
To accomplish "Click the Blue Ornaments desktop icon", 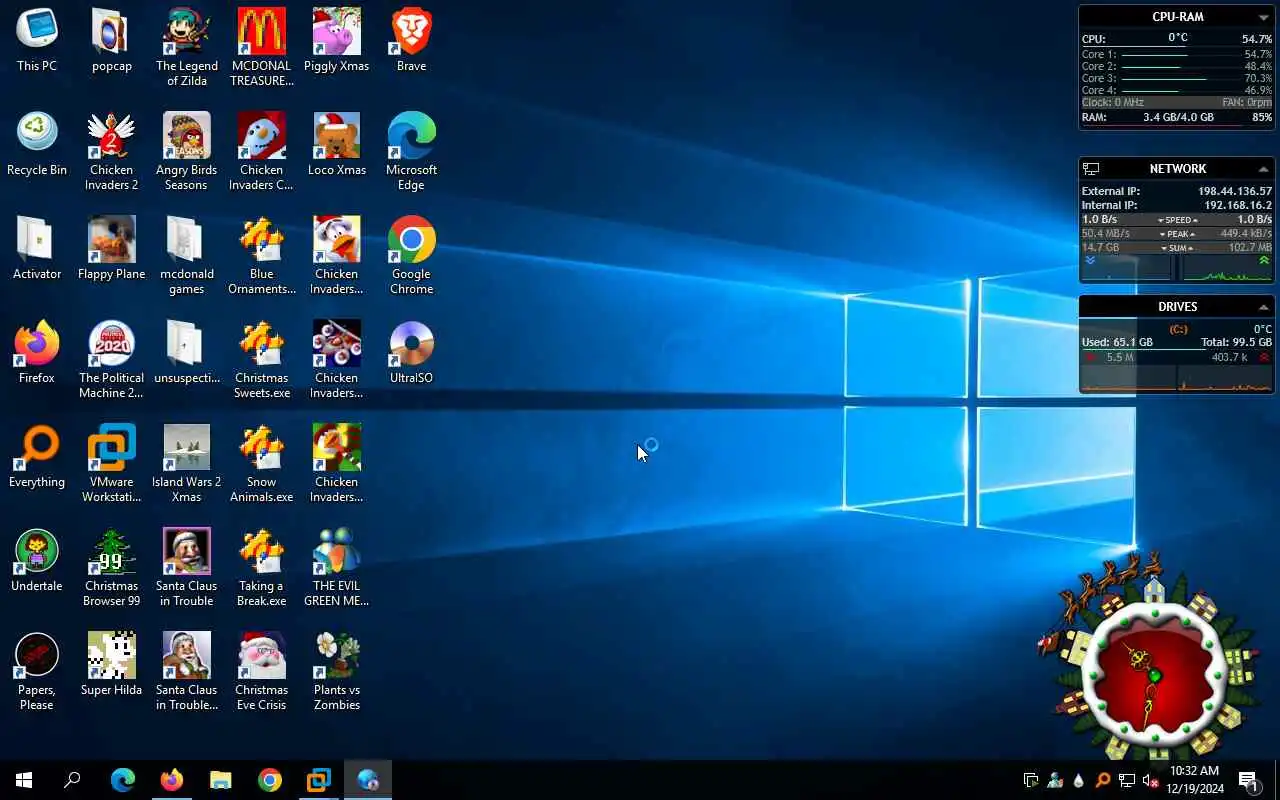I will (262, 255).
